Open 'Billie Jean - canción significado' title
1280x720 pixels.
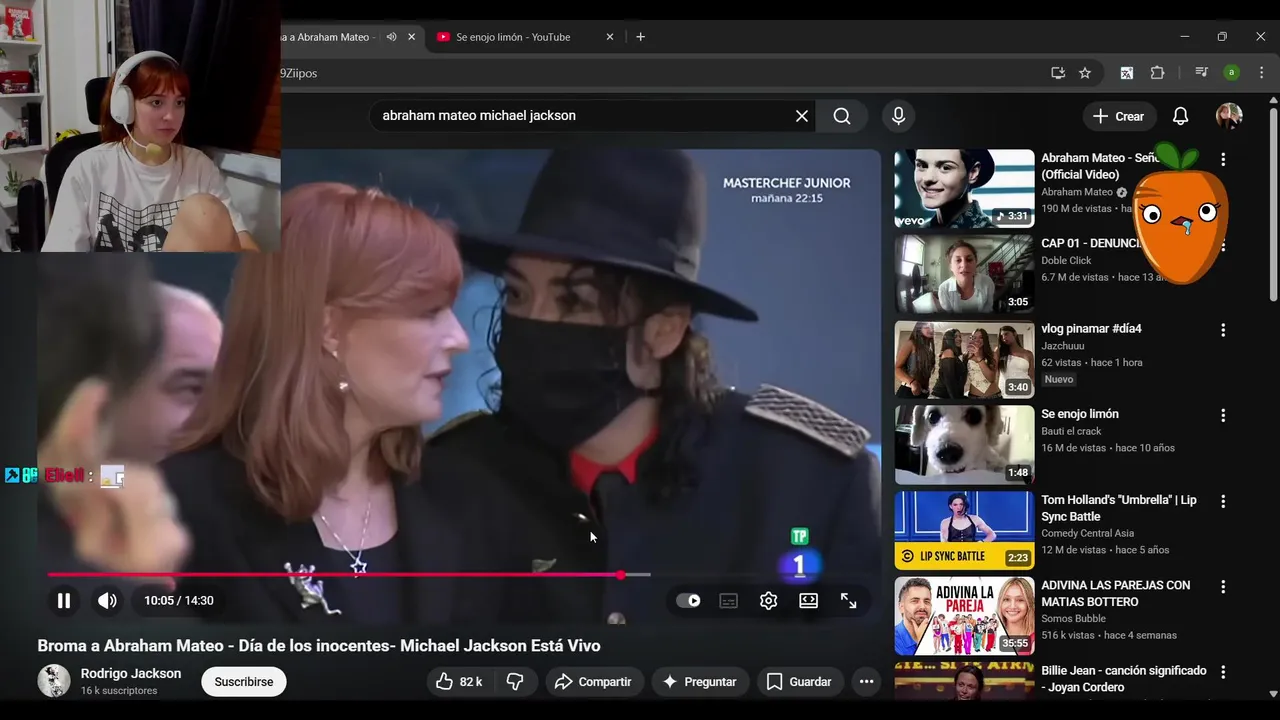pyautogui.click(x=1123, y=679)
